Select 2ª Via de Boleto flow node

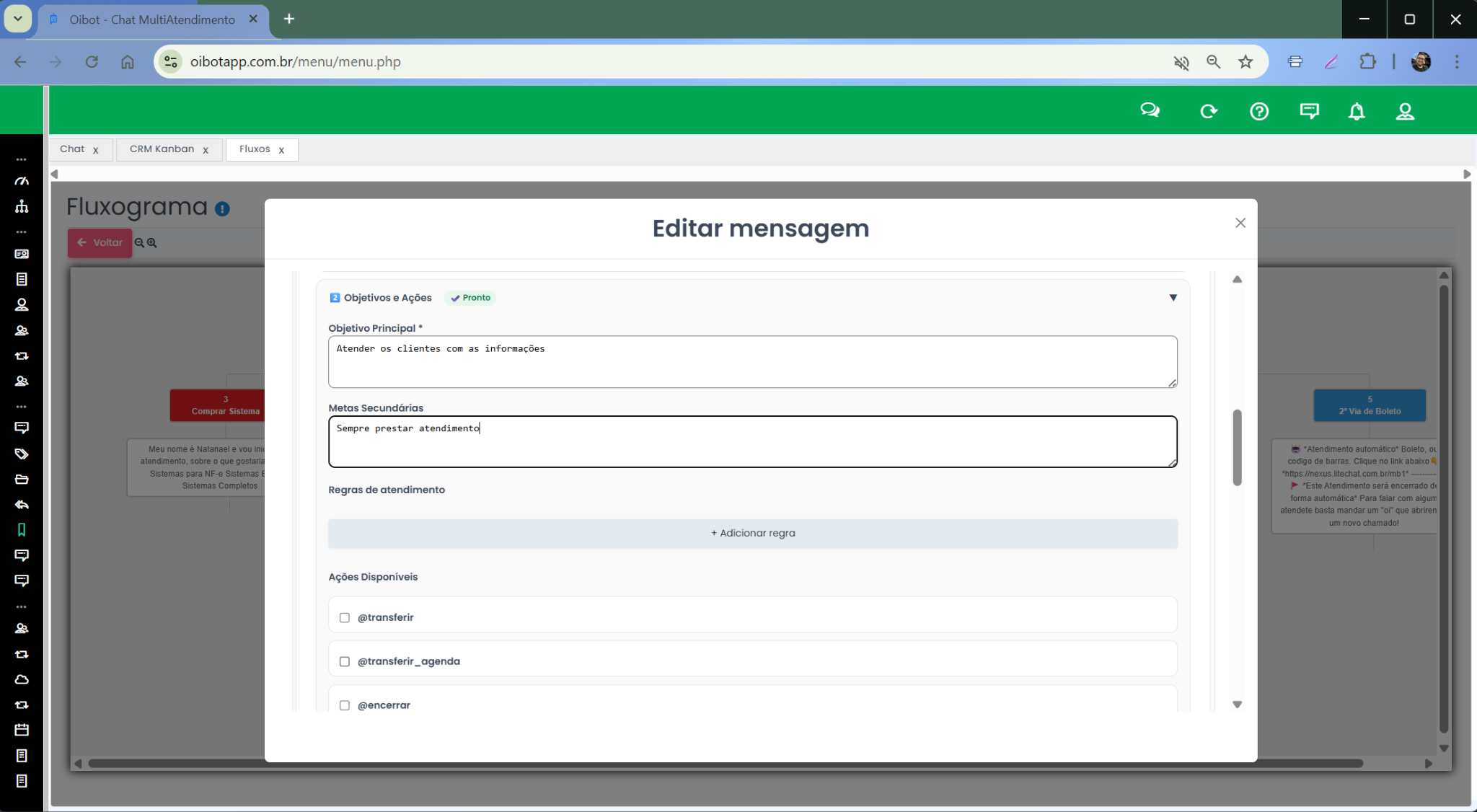1370,405
